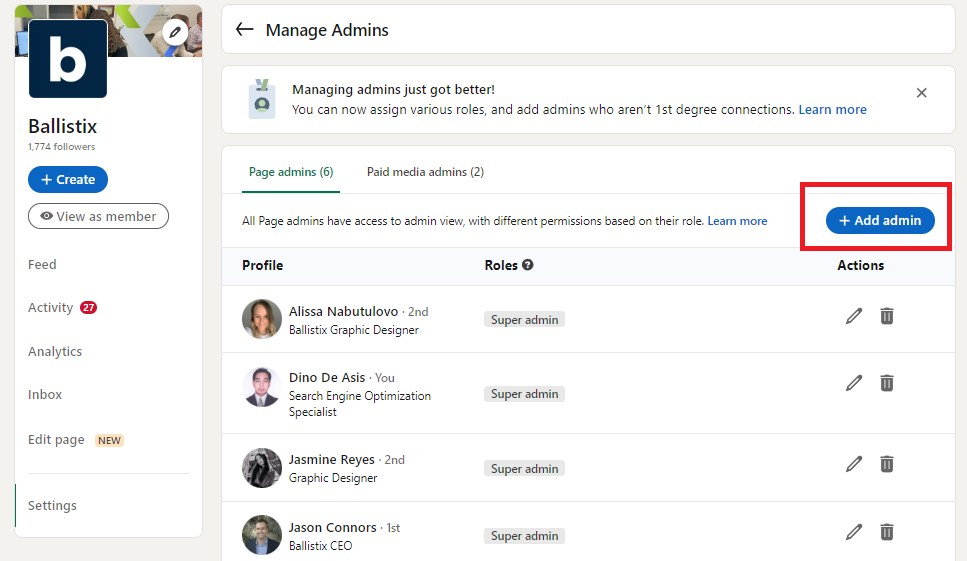967x561 pixels.
Task: Edit role for Jason Connors
Action: pyautogui.click(x=853, y=532)
